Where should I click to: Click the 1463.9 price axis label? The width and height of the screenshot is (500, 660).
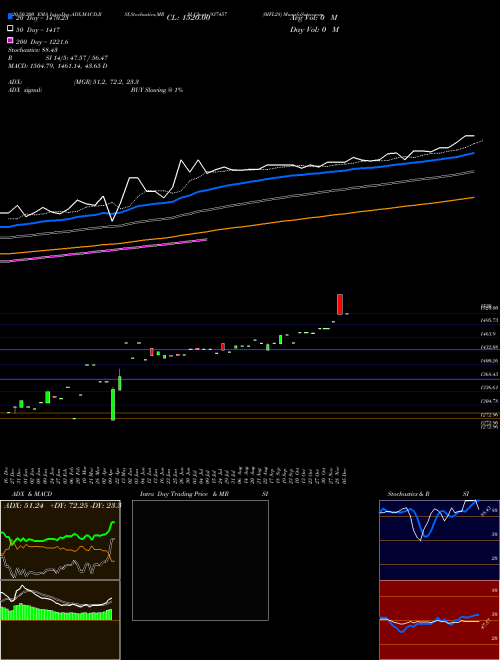tap(489, 334)
